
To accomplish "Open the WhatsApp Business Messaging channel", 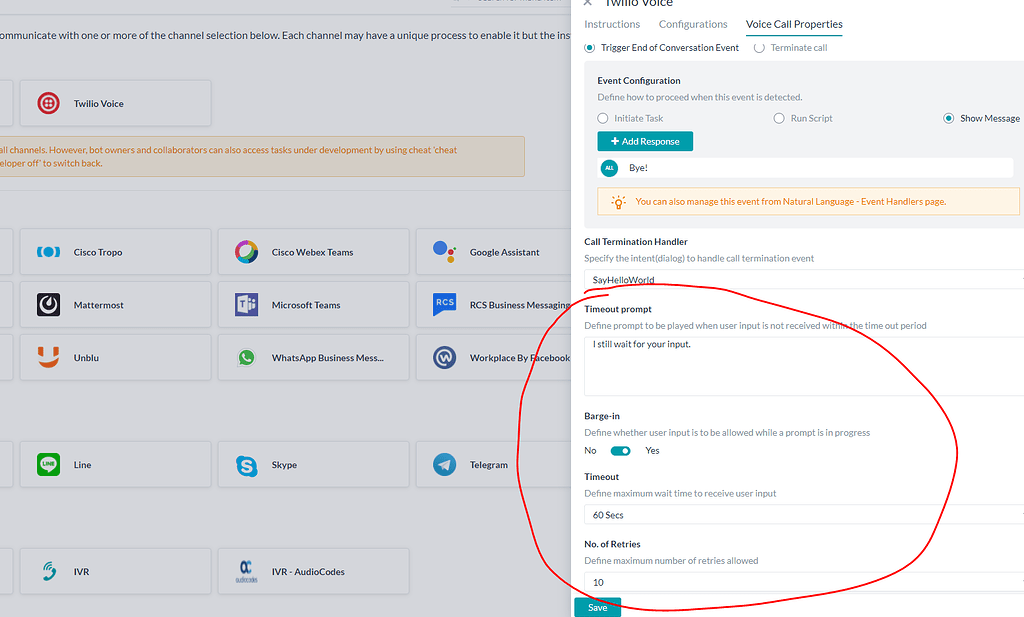I will point(246,358).
